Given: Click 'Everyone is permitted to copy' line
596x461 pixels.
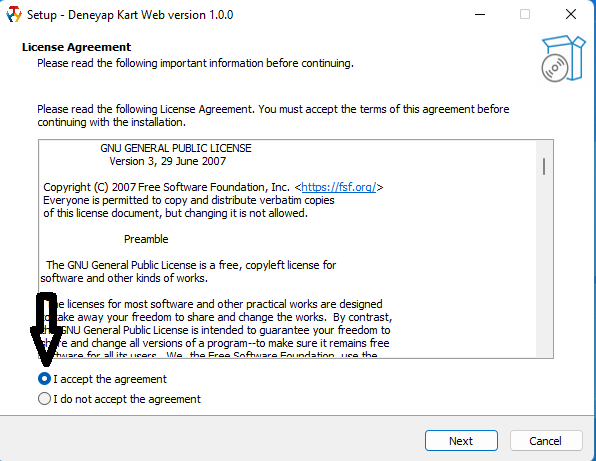Looking at the screenshot, I should click(189, 200).
